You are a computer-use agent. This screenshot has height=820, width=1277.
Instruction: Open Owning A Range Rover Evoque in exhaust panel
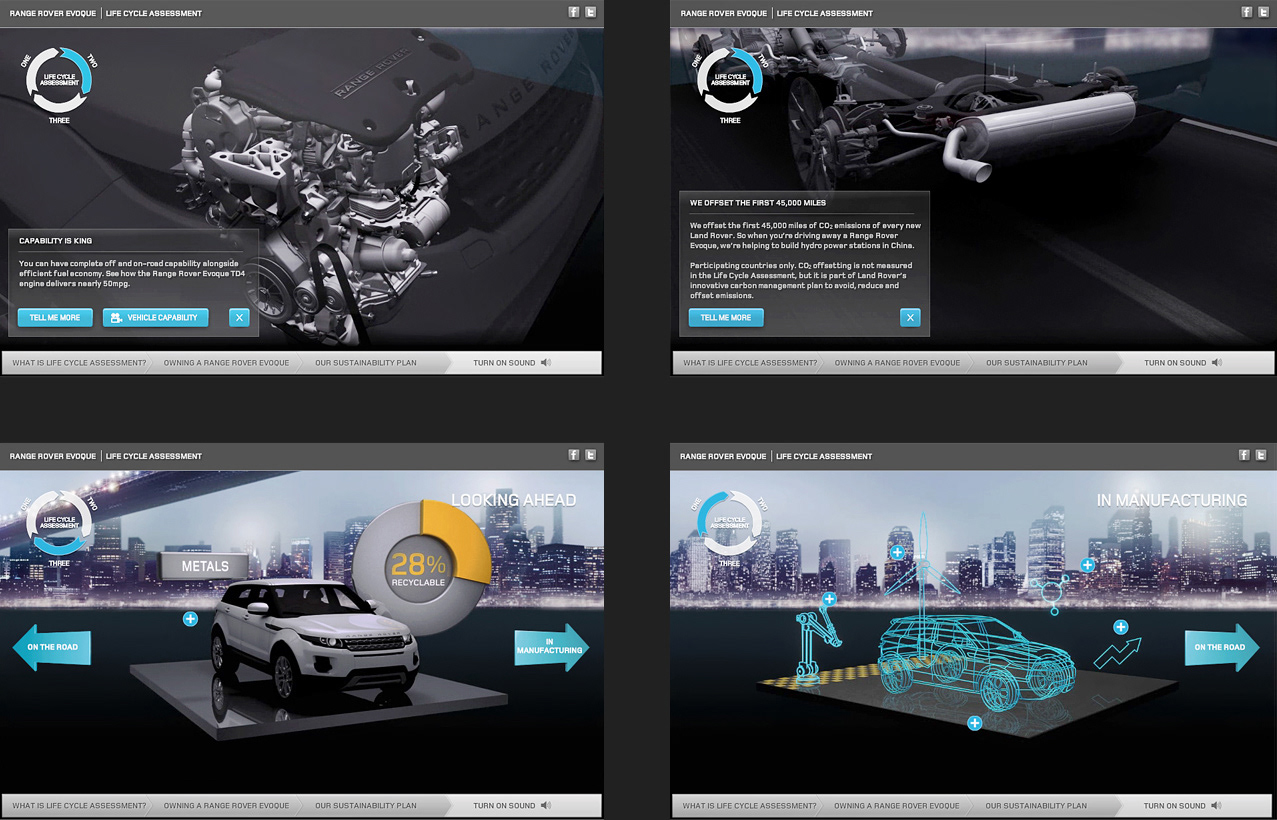pyautogui.click(x=898, y=363)
